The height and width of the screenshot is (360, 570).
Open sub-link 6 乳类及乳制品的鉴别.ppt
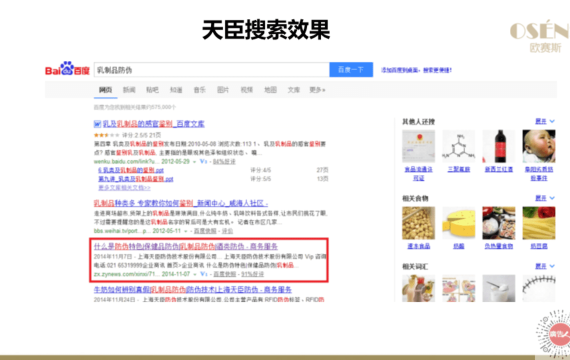pyautogui.click(x=131, y=170)
